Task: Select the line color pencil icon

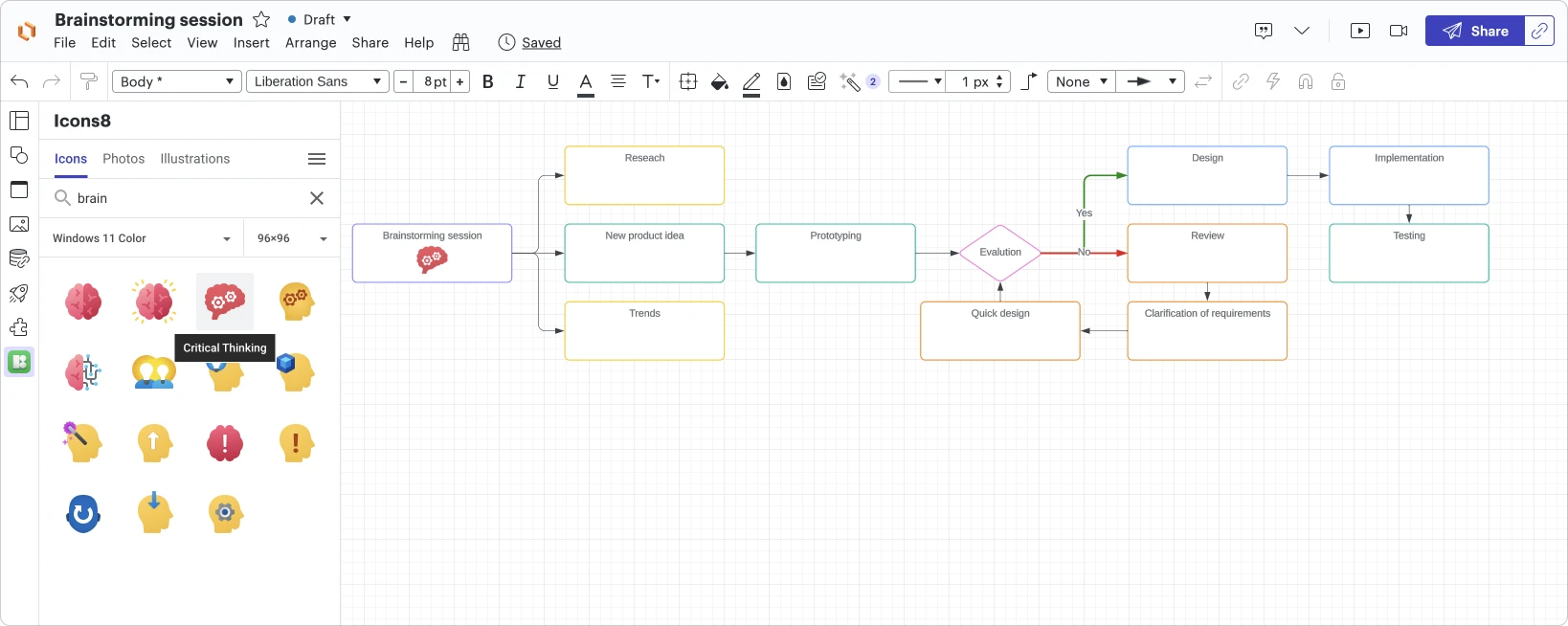Action: (x=751, y=82)
